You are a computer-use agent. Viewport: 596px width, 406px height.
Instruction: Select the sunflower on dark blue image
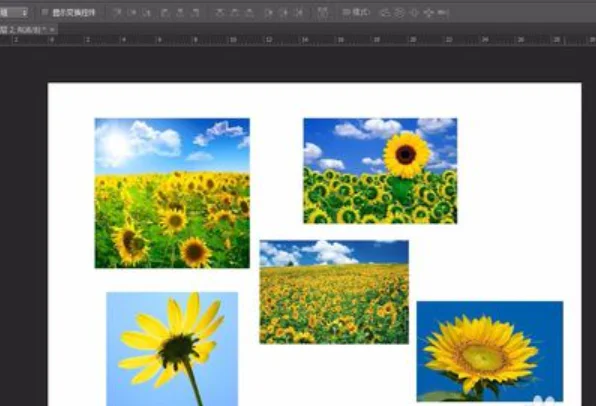[x=490, y=351]
